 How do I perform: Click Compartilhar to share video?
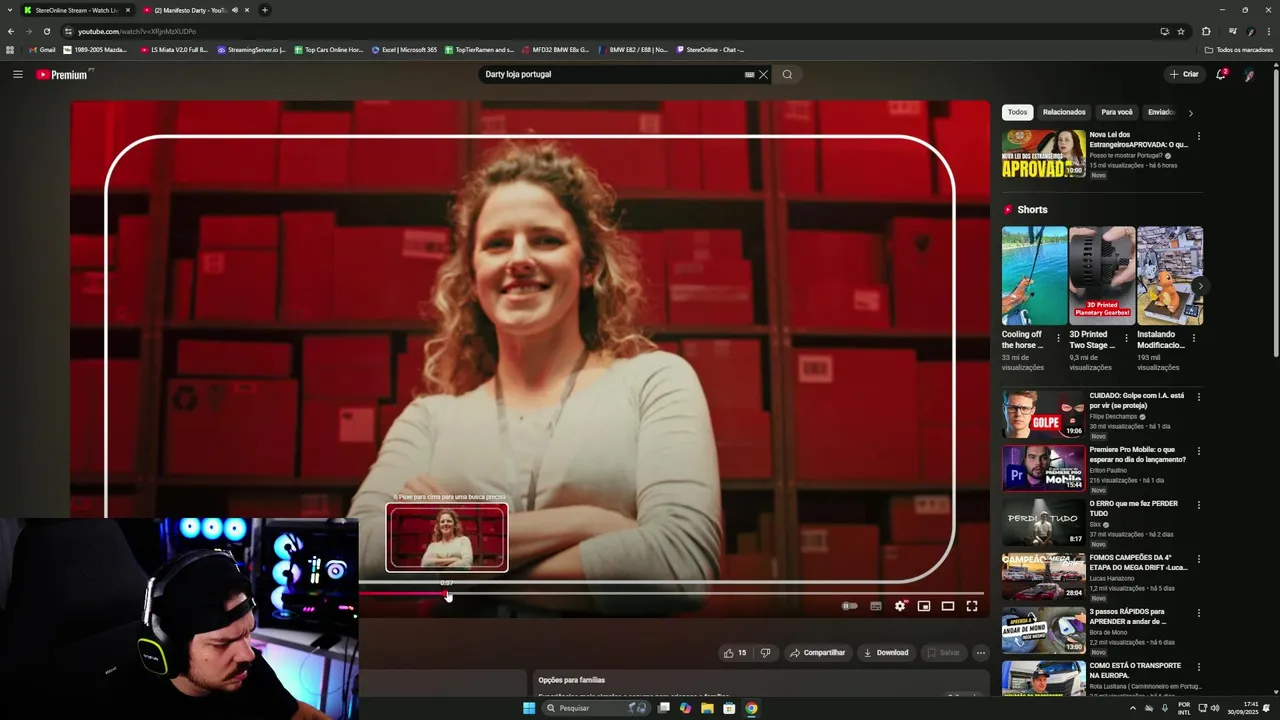817,653
